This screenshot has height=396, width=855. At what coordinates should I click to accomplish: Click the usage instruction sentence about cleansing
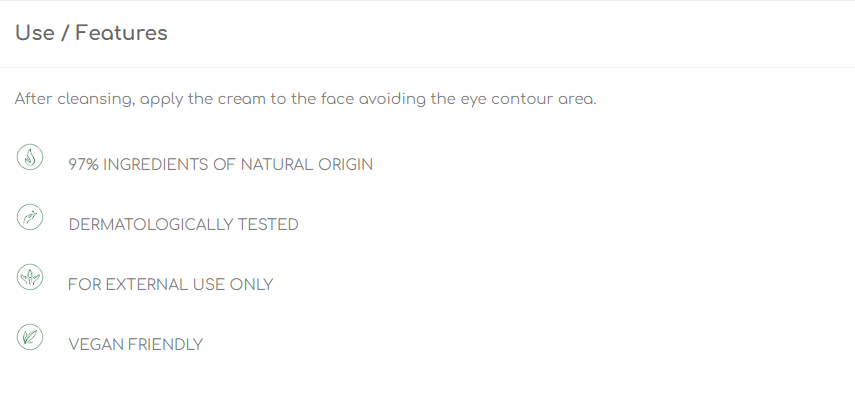tap(305, 99)
